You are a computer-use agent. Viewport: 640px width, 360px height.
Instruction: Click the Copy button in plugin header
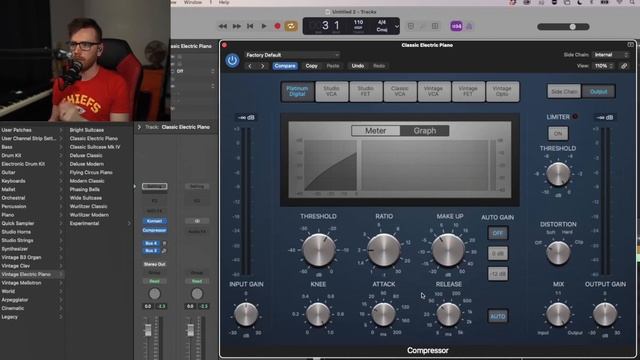(x=311, y=66)
